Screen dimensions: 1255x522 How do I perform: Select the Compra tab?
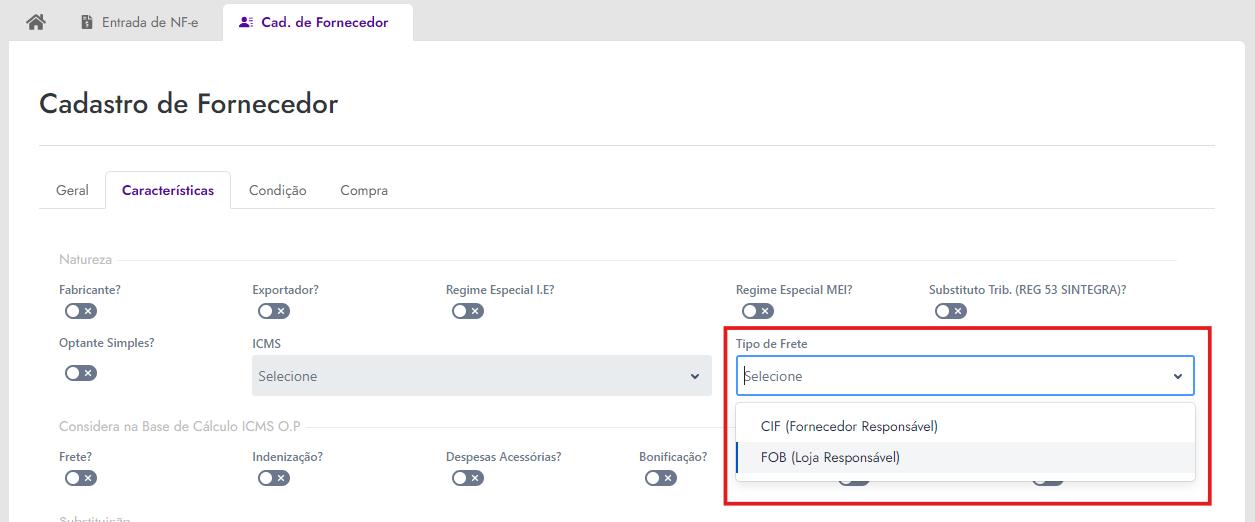pyautogui.click(x=364, y=190)
